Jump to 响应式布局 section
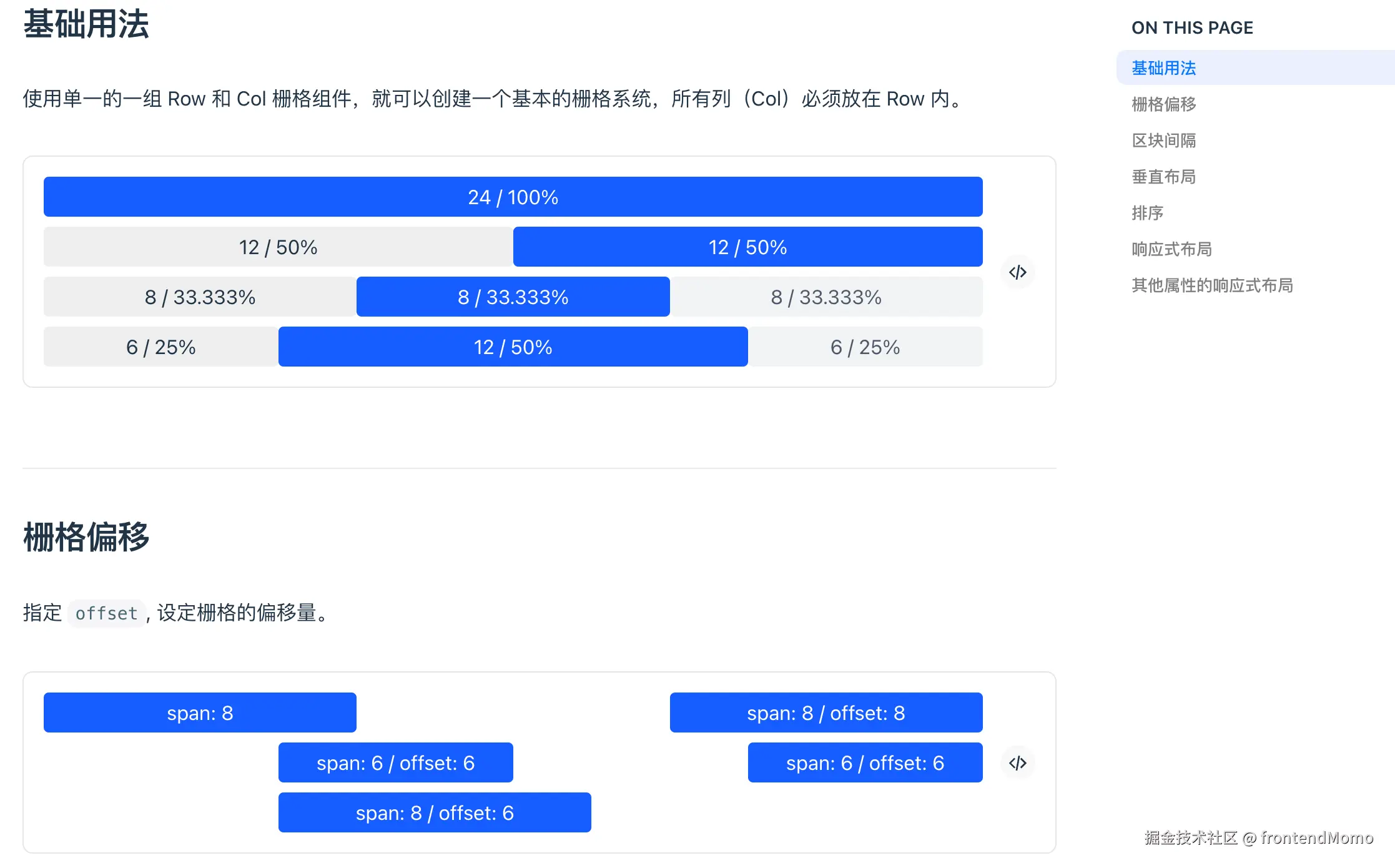 pyautogui.click(x=1171, y=249)
